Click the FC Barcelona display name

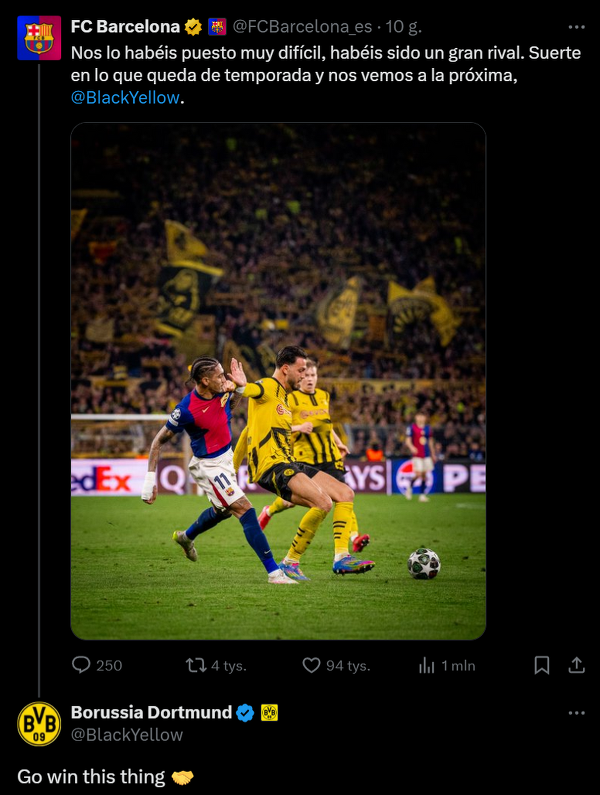pos(125,27)
